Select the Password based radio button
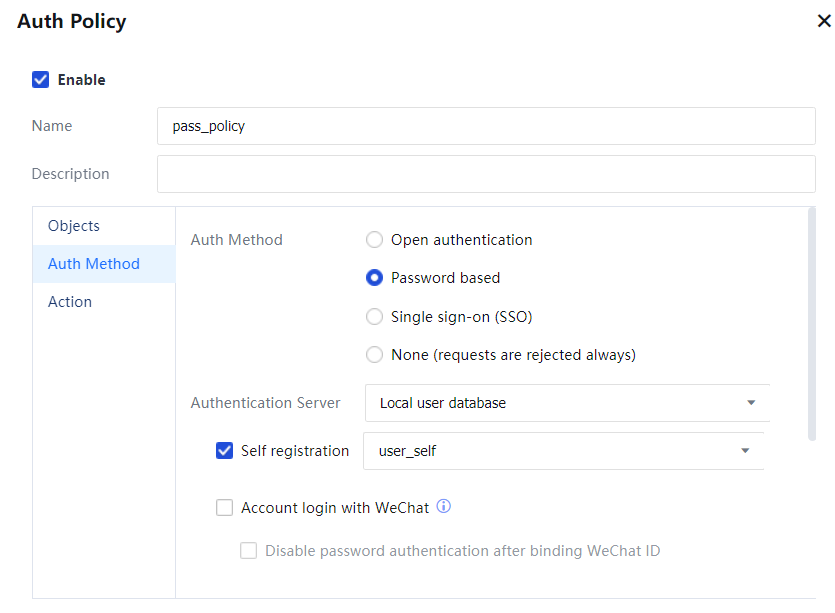This screenshot has width=835, height=613. click(x=375, y=278)
